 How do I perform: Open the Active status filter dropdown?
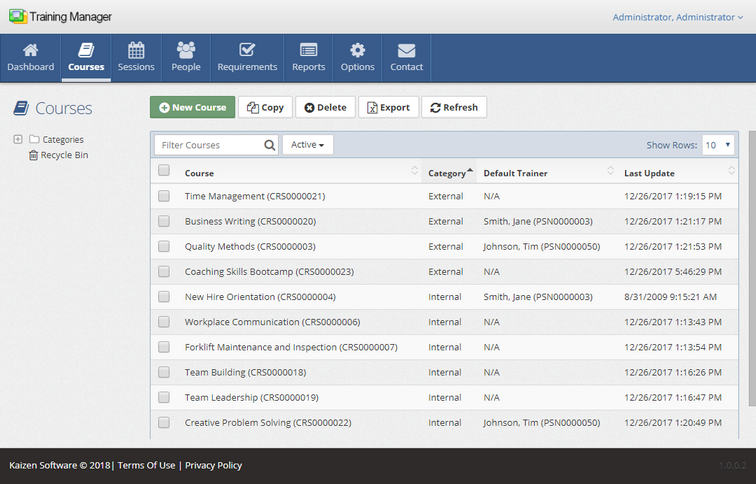pos(307,145)
